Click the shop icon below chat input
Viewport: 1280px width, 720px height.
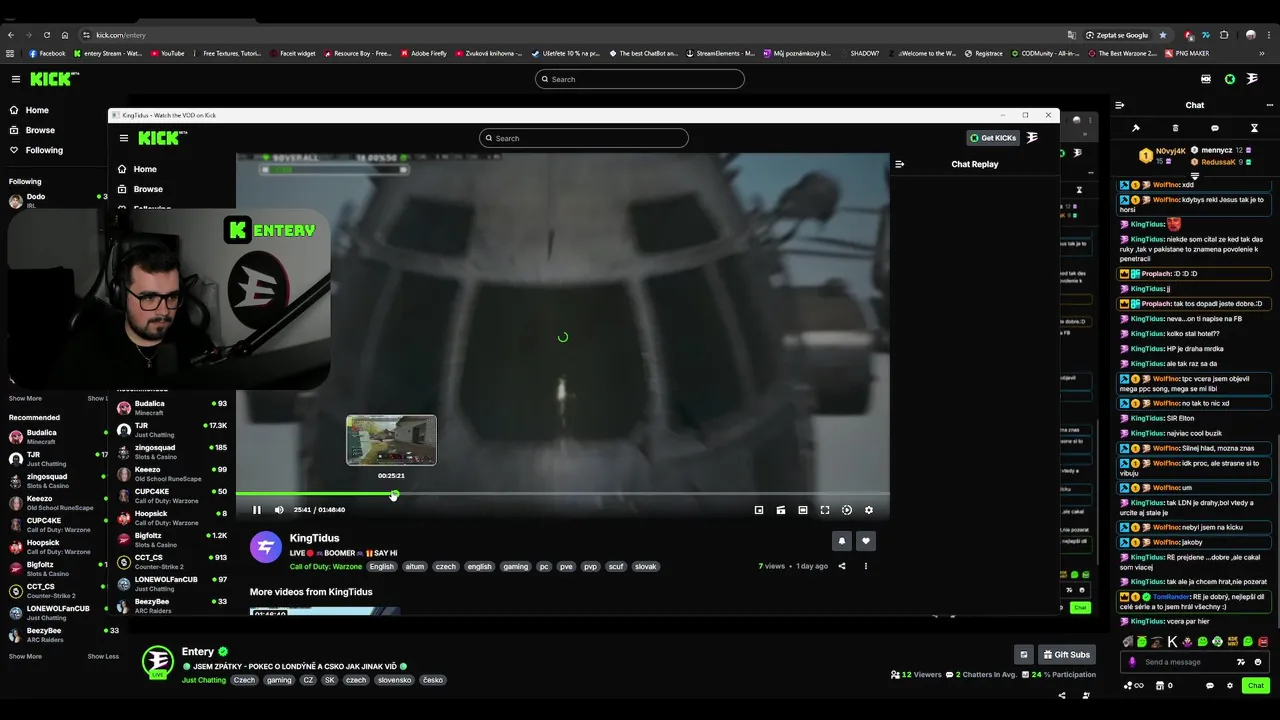click(1160, 685)
